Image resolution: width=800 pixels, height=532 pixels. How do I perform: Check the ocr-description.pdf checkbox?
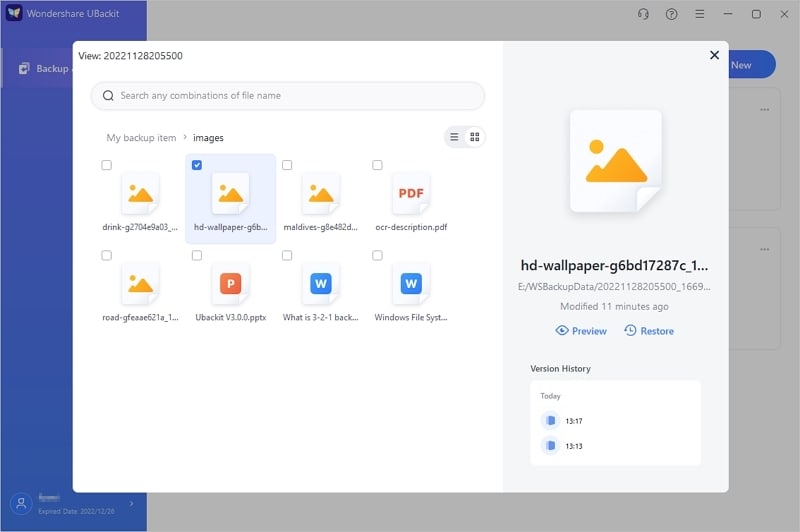pos(378,165)
